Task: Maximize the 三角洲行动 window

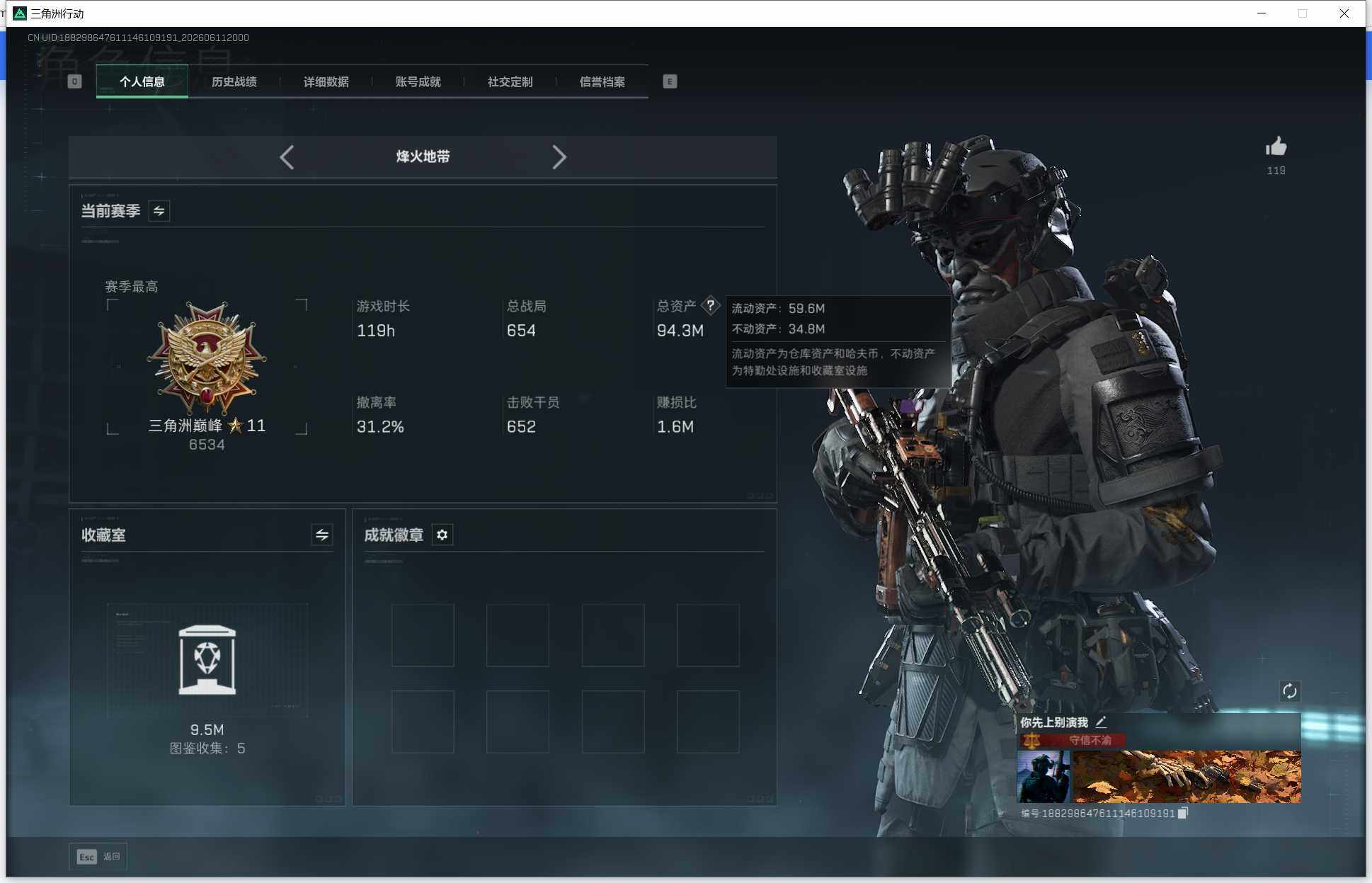Action: click(x=1303, y=13)
